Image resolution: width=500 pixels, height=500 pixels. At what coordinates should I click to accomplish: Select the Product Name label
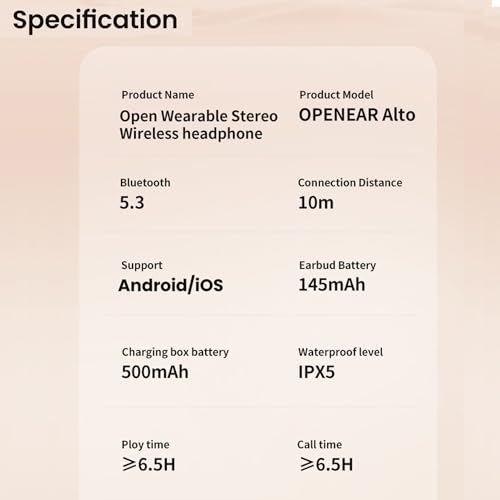158,95
